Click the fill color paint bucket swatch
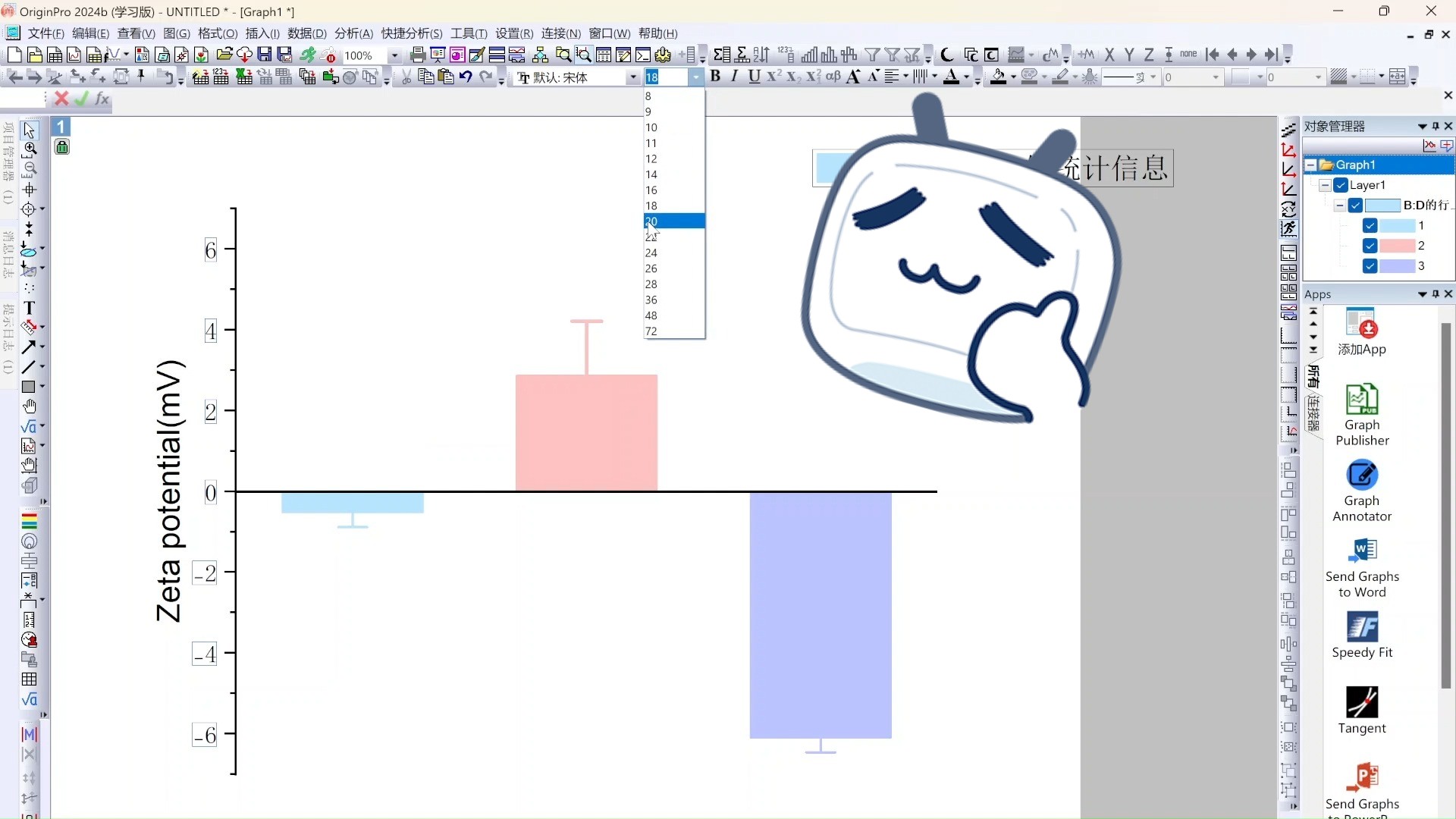This screenshot has width=1456, height=819. pos(999,77)
